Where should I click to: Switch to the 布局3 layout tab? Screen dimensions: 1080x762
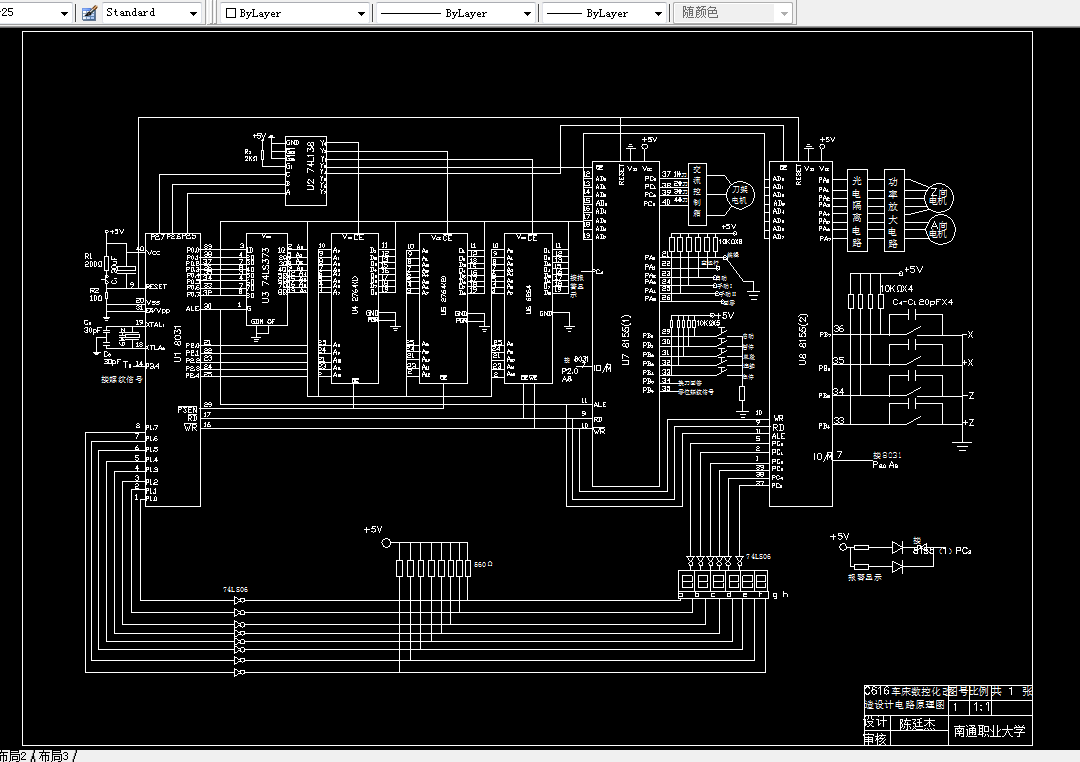tap(54, 756)
